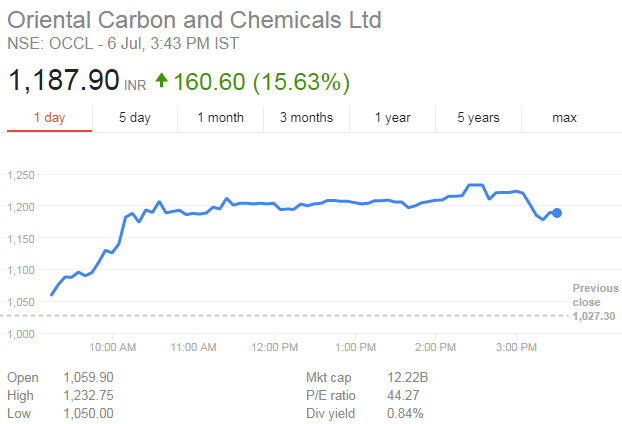This screenshot has height=424, width=622.
Task: Click the green up arrow icon
Action: 162,80
